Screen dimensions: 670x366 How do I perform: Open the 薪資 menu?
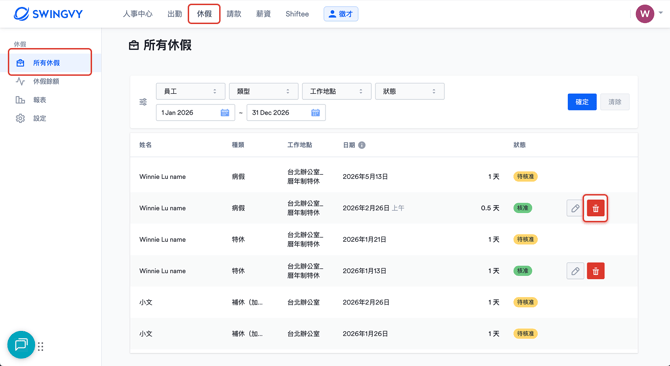263,14
